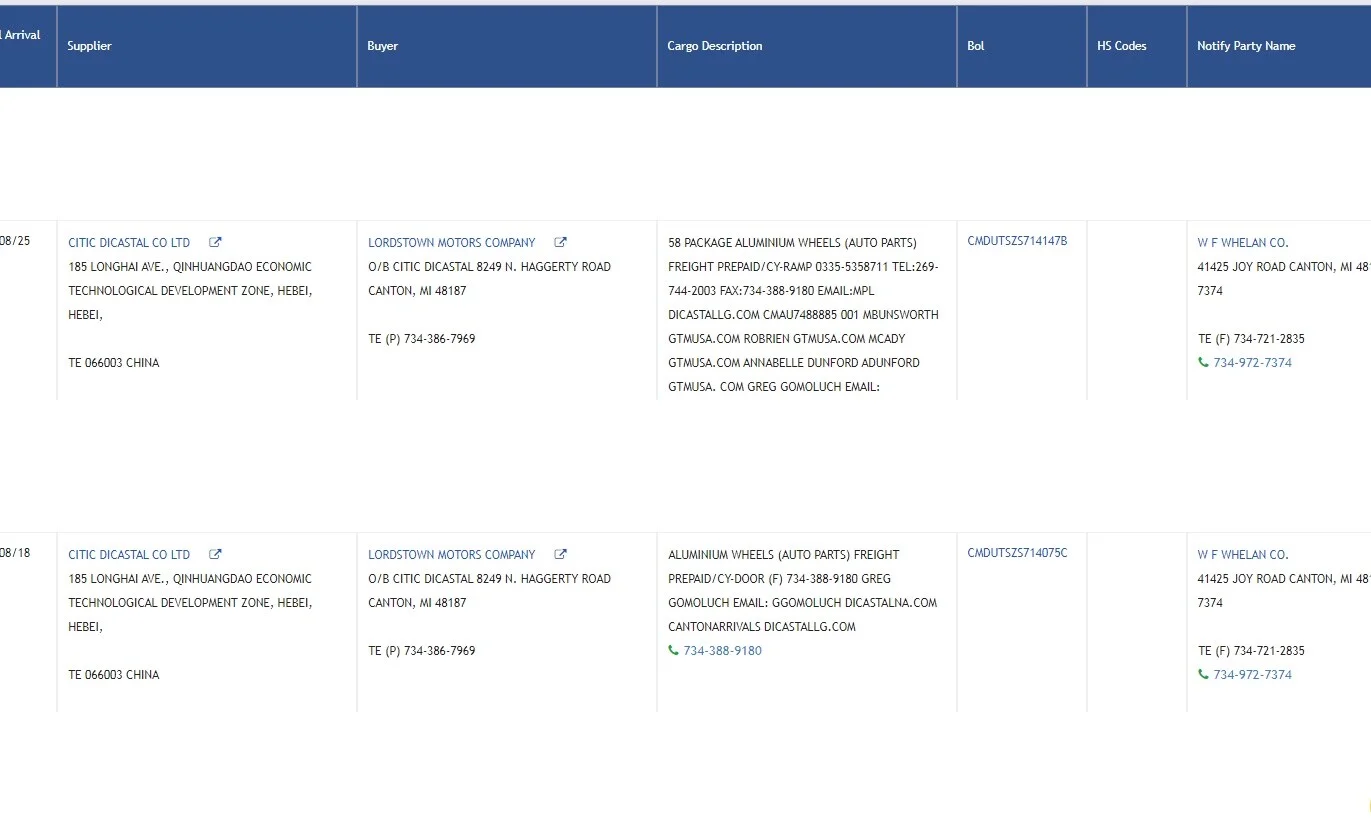
Task: Click the Bol column header
Action: [976, 46]
